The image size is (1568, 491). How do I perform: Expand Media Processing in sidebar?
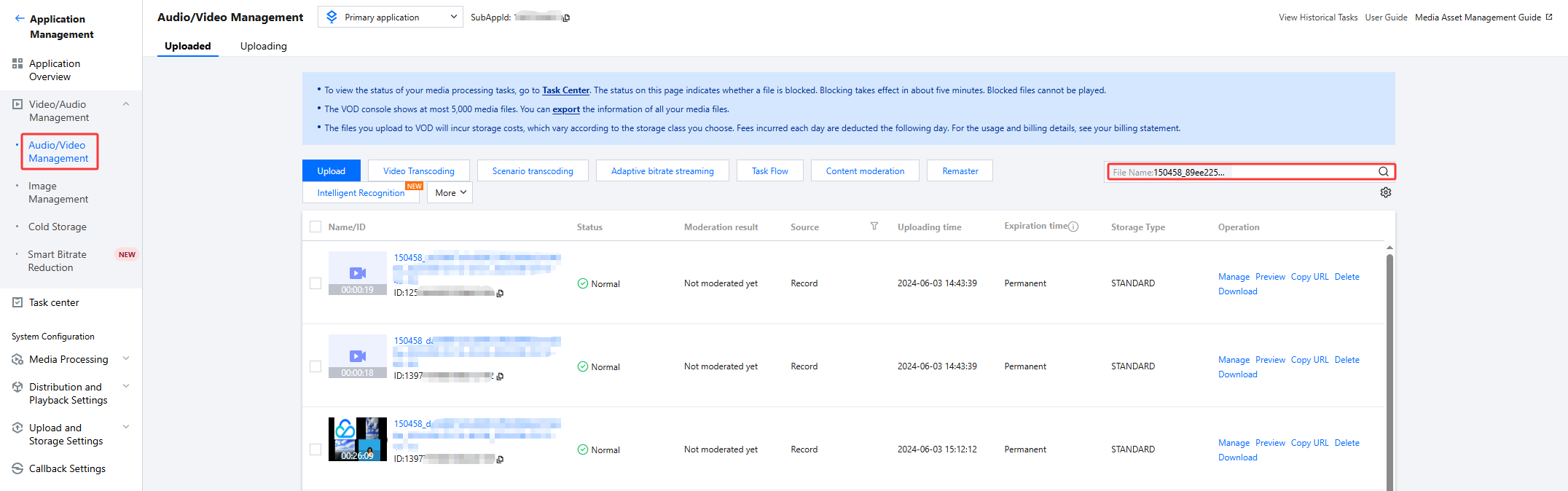pos(68,359)
